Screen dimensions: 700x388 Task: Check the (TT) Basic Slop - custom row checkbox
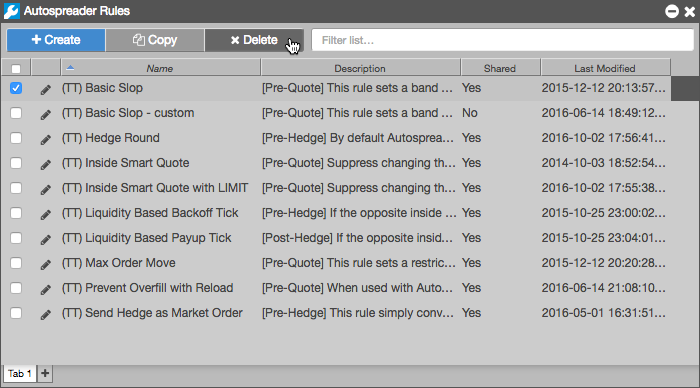[x=16, y=113]
